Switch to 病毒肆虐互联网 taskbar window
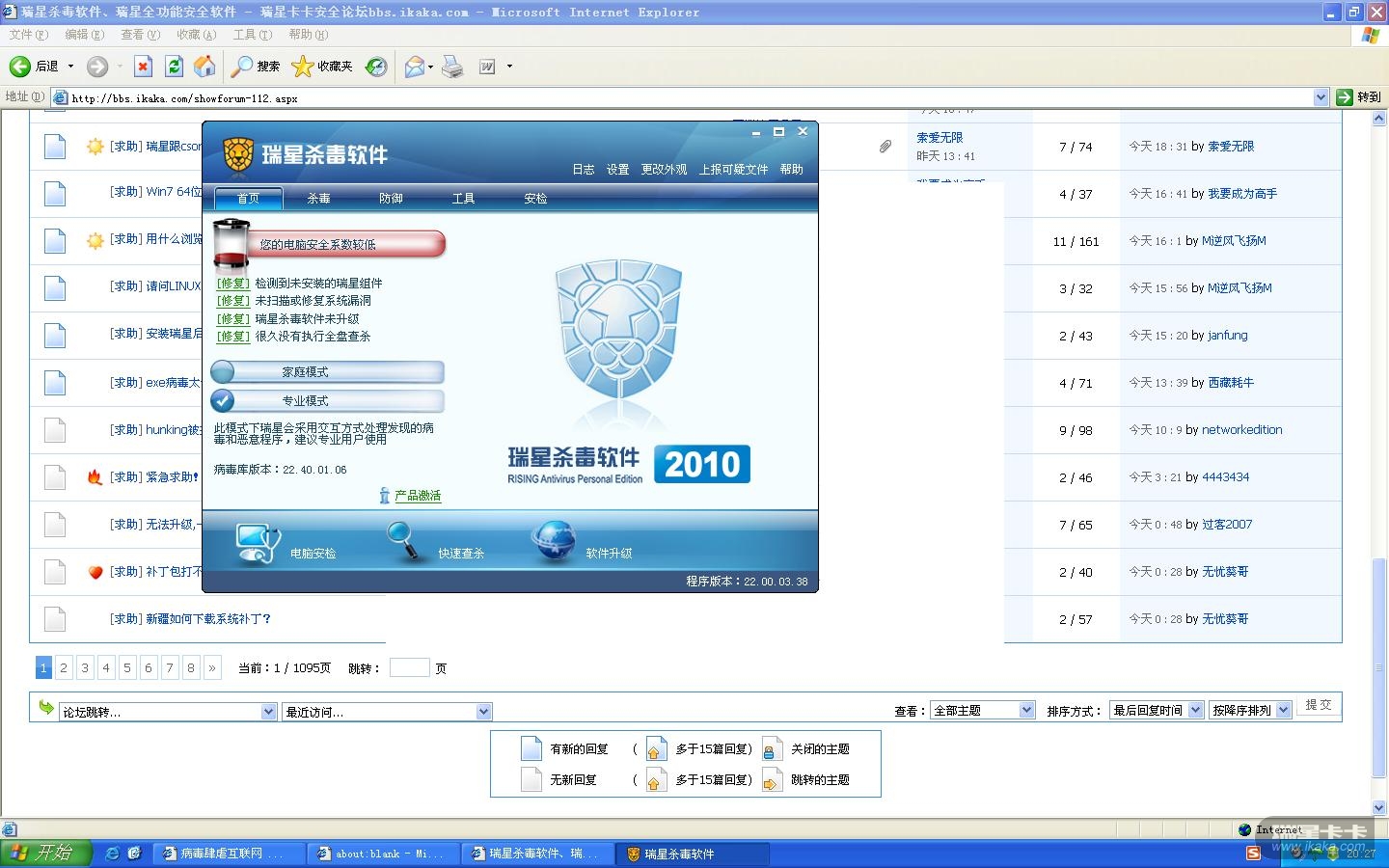Viewport: 1389px width, 868px height. [229, 854]
